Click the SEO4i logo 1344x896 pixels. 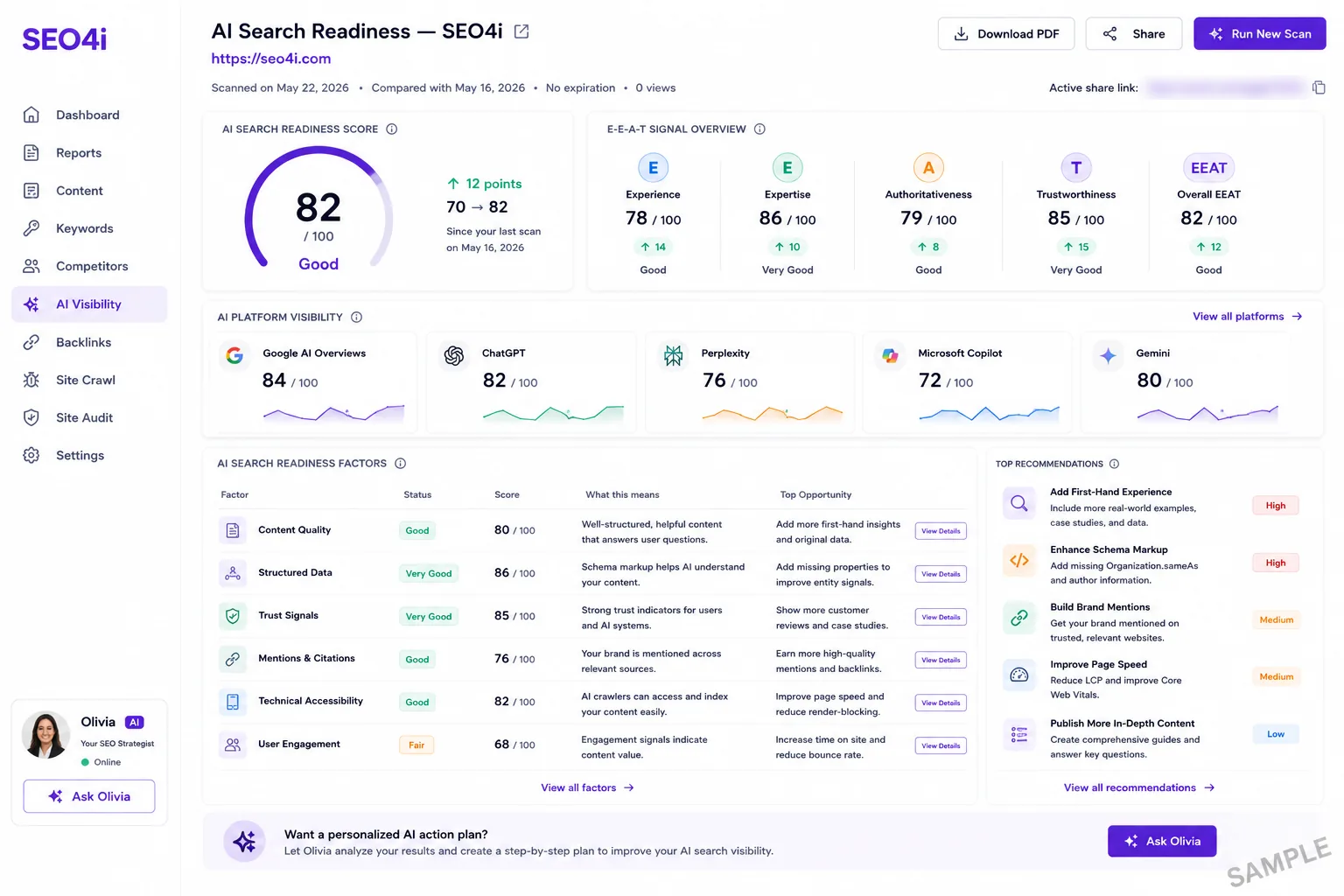65,39
